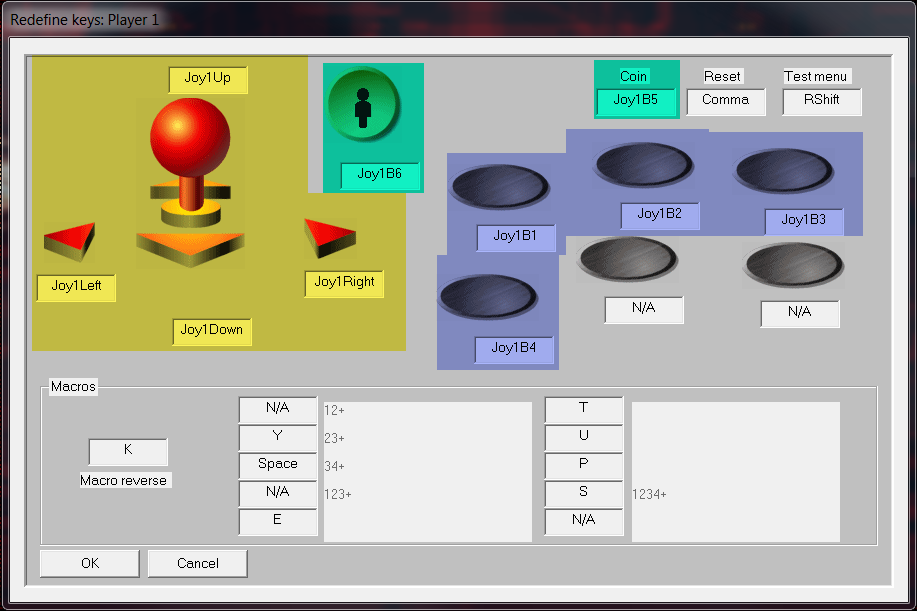Select the Test menu RShift field
The height and width of the screenshot is (611, 917).
pos(821,101)
